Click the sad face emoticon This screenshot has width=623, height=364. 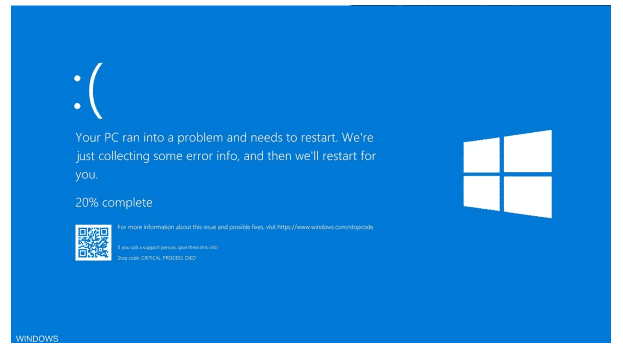(x=88, y=91)
